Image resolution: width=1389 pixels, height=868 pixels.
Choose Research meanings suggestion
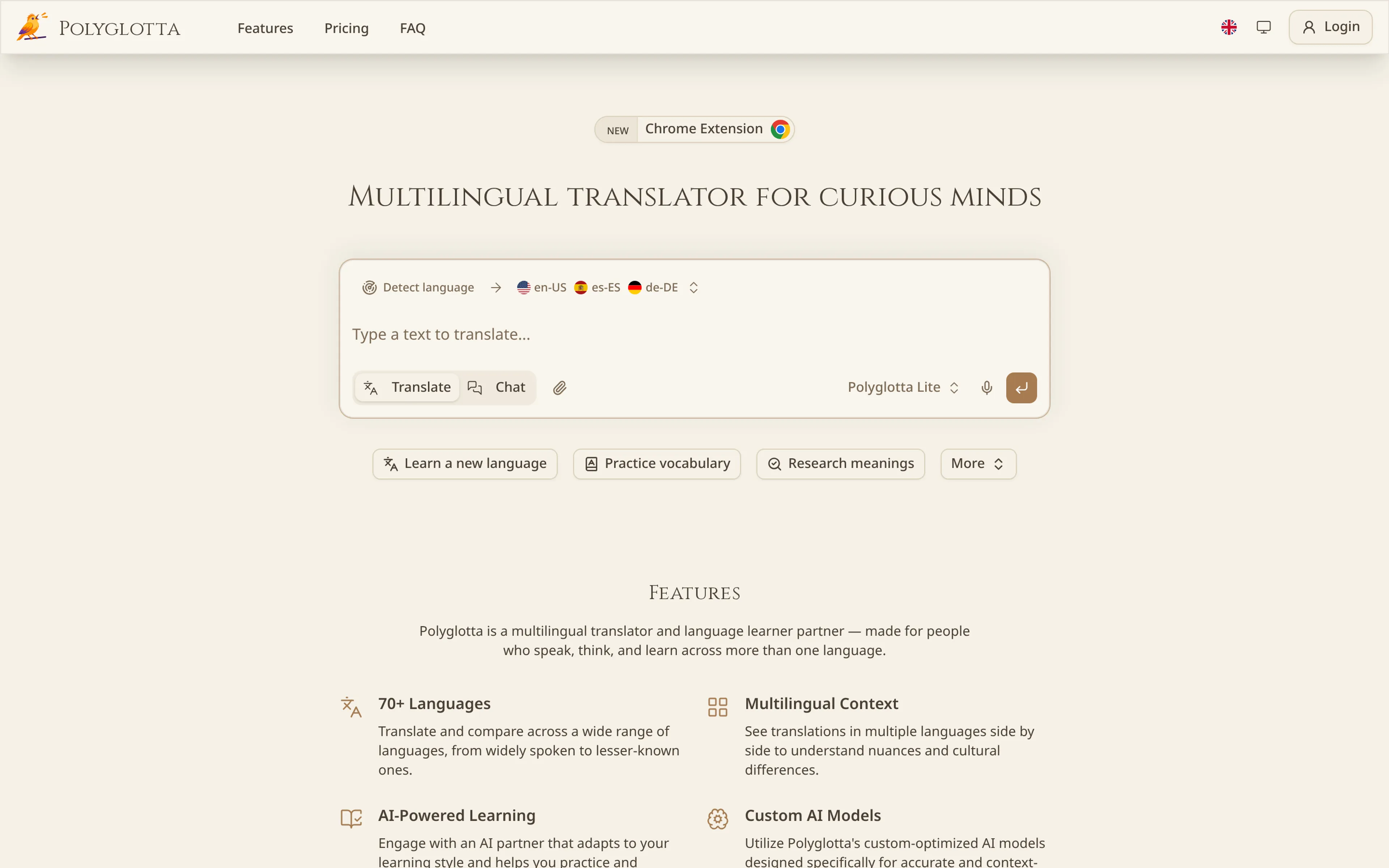[840, 464]
